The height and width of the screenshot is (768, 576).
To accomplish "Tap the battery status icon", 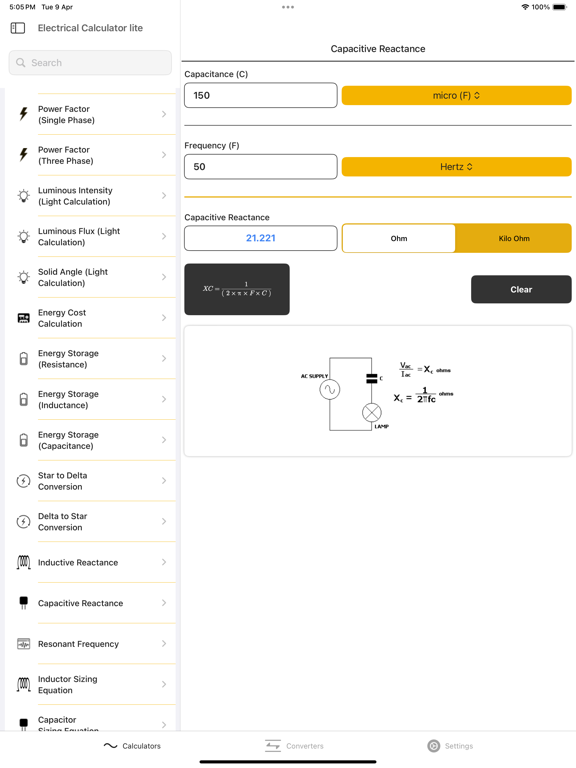I will tap(559, 7).
